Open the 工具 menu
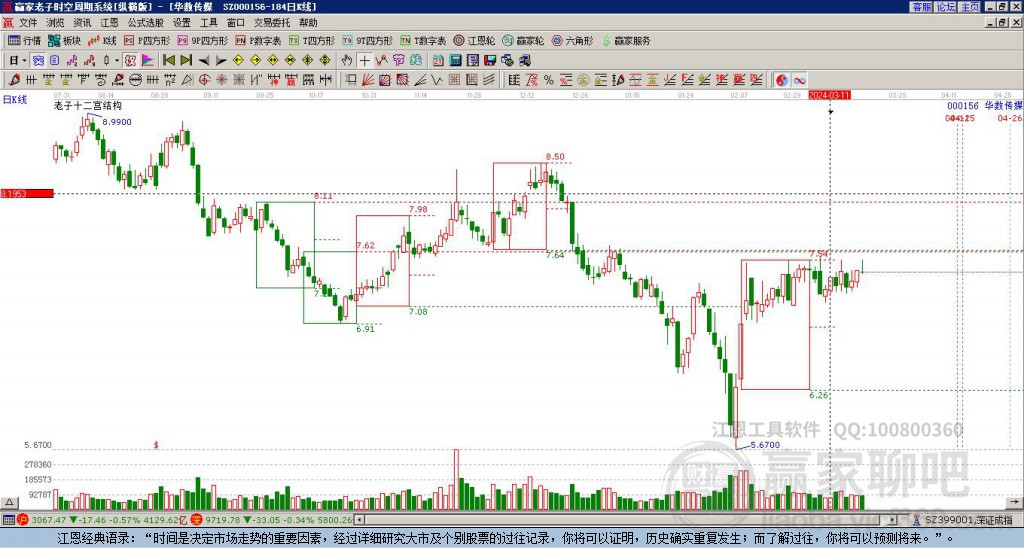The width and height of the screenshot is (1024, 548). tap(208, 23)
